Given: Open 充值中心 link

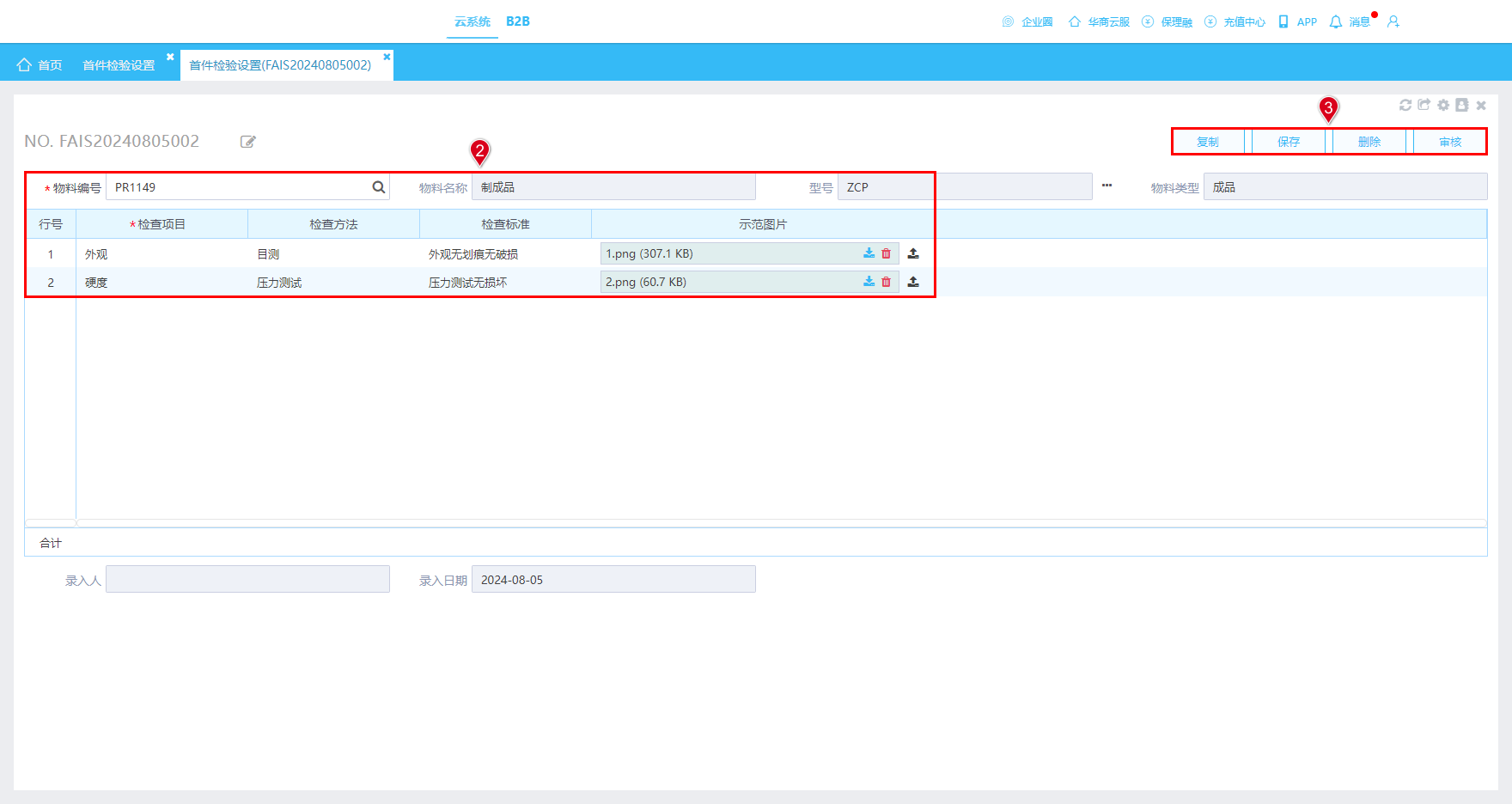Looking at the screenshot, I should pos(1235,21).
